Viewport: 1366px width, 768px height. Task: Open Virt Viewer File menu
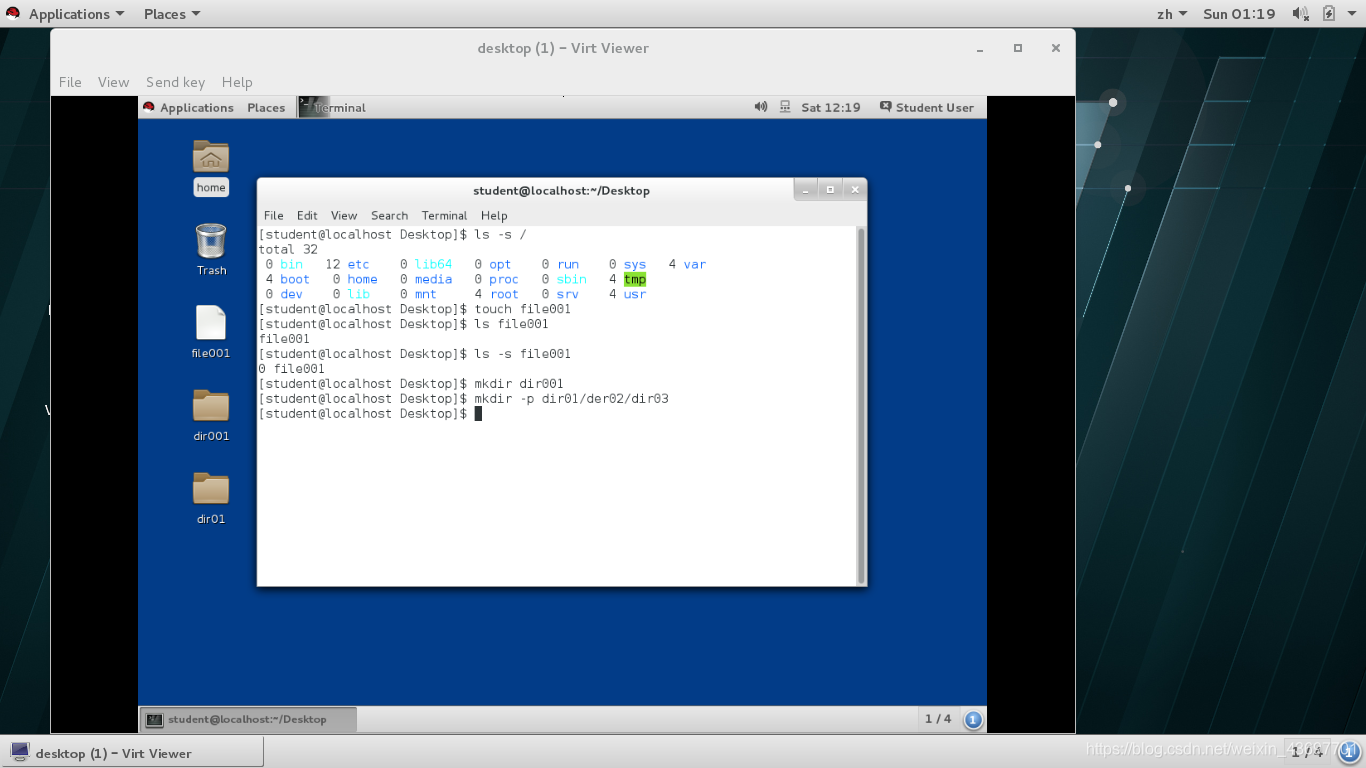click(x=70, y=82)
